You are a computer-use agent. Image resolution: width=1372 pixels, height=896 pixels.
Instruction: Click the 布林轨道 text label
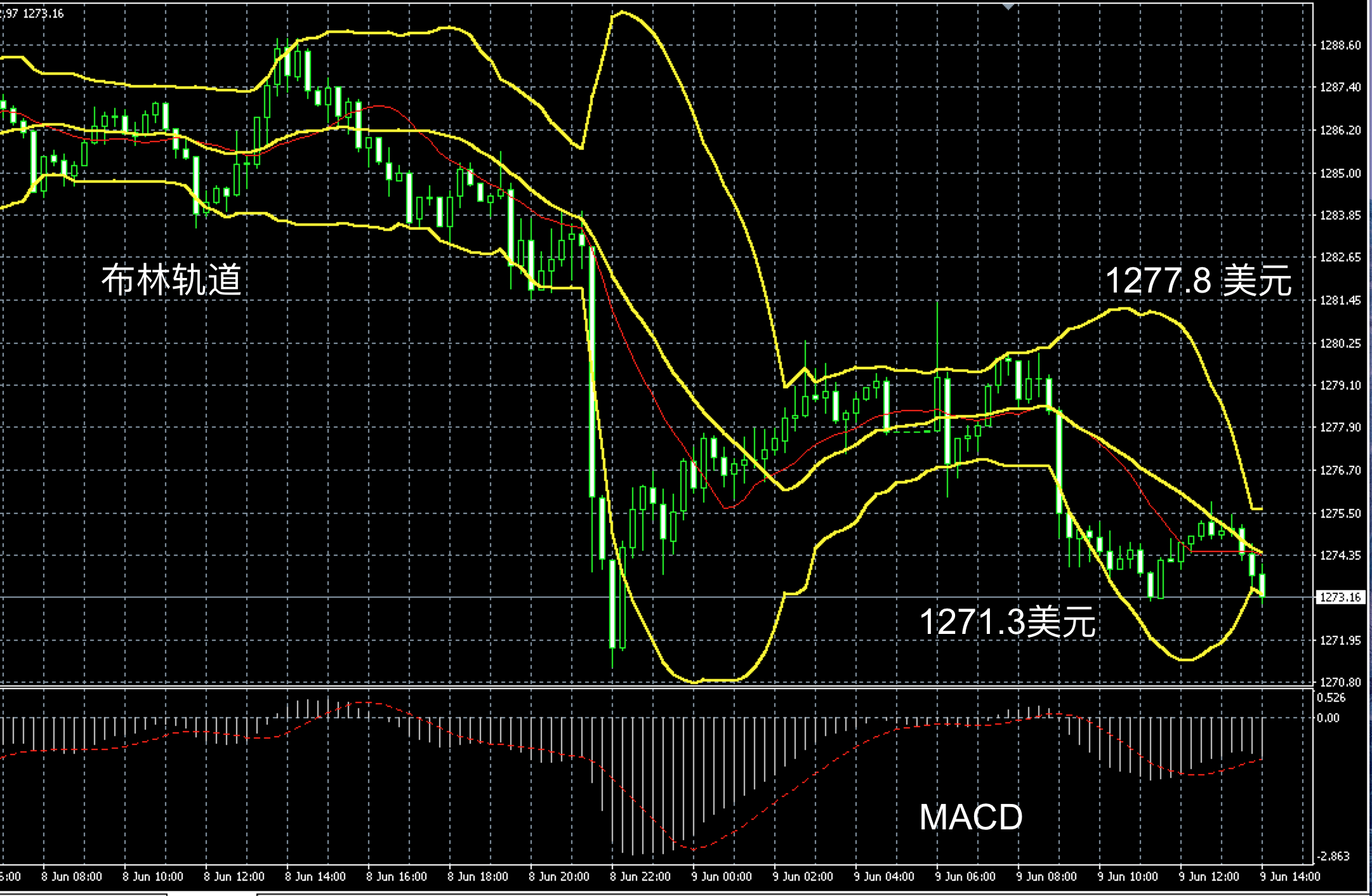pos(171,279)
